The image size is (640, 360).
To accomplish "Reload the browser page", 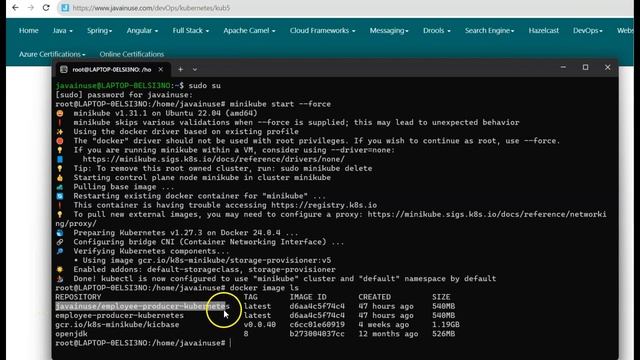I will (46, 8).
